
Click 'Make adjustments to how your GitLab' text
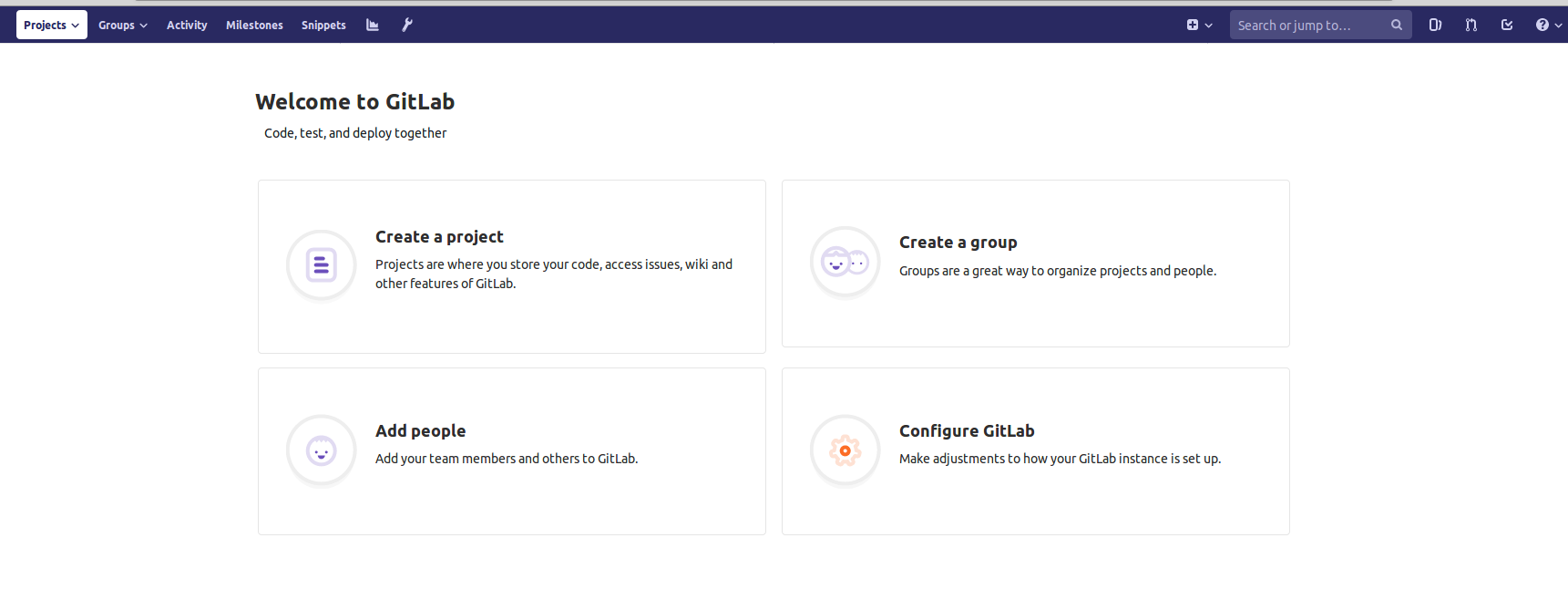1060,459
